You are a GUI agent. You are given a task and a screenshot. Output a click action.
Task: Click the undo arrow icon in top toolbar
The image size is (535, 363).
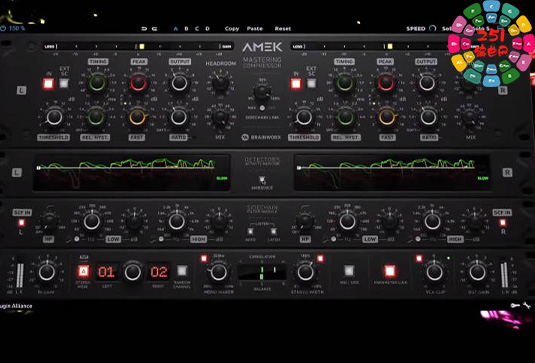pos(144,29)
